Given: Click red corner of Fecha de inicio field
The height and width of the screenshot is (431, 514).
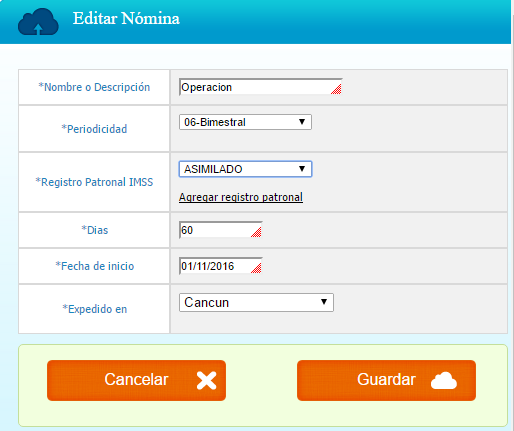Looking at the screenshot, I should pyautogui.click(x=256, y=268).
